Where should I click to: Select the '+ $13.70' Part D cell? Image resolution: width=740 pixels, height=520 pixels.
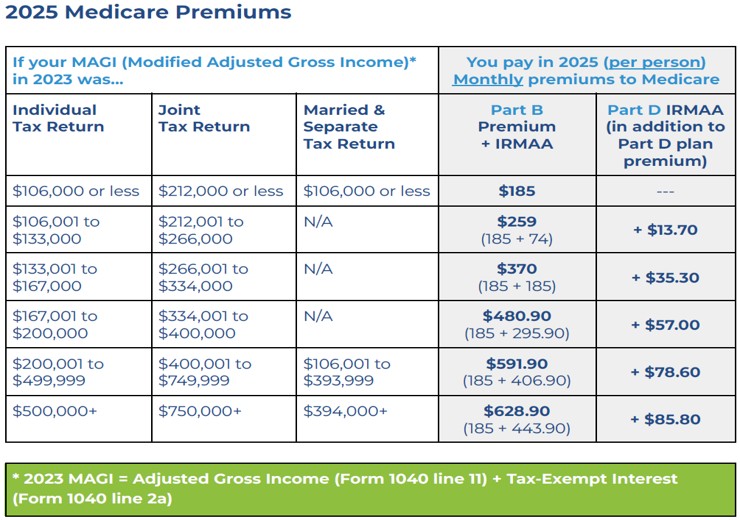click(x=666, y=230)
